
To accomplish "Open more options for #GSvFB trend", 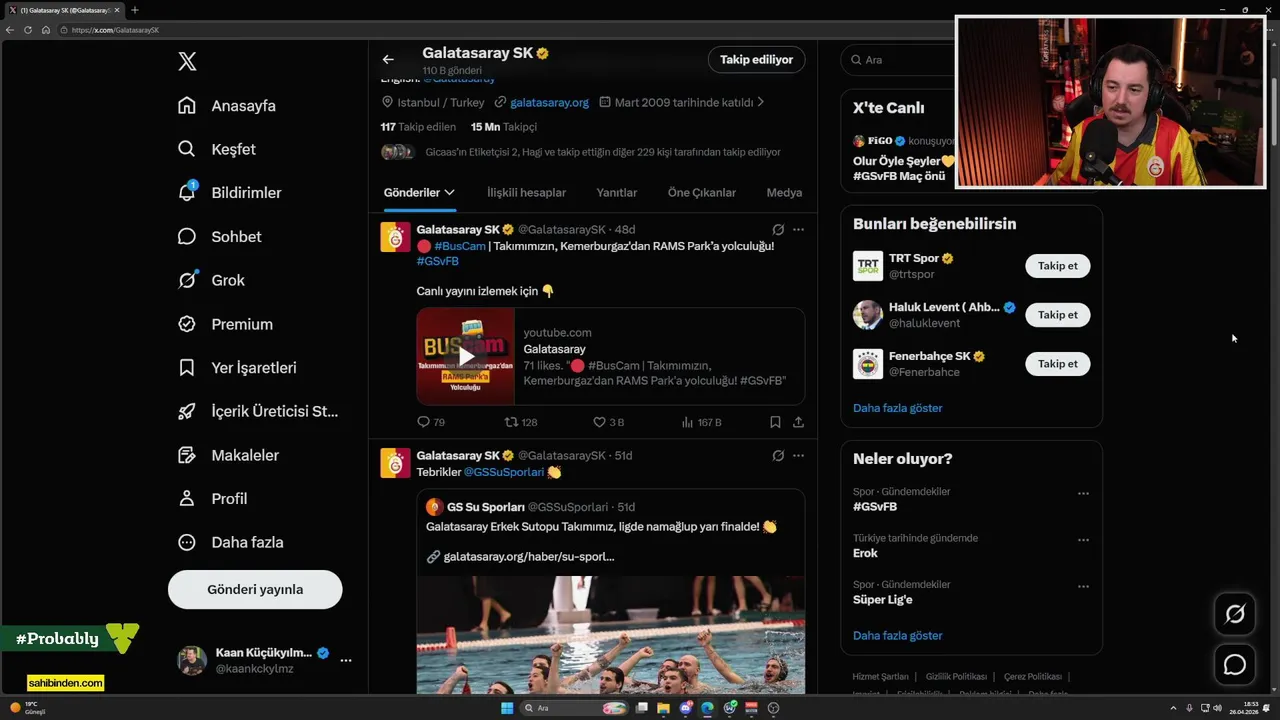I will [1083, 494].
